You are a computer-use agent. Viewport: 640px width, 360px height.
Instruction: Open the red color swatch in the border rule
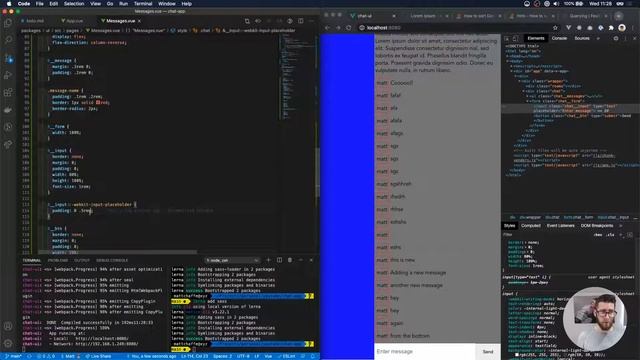tap(98, 102)
